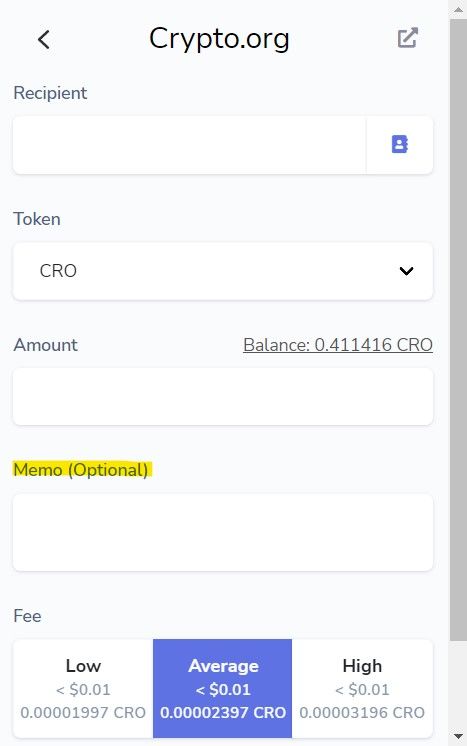The width and height of the screenshot is (467, 746).
Task: Click the Amount input field
Action: click(x=223, y=396)
